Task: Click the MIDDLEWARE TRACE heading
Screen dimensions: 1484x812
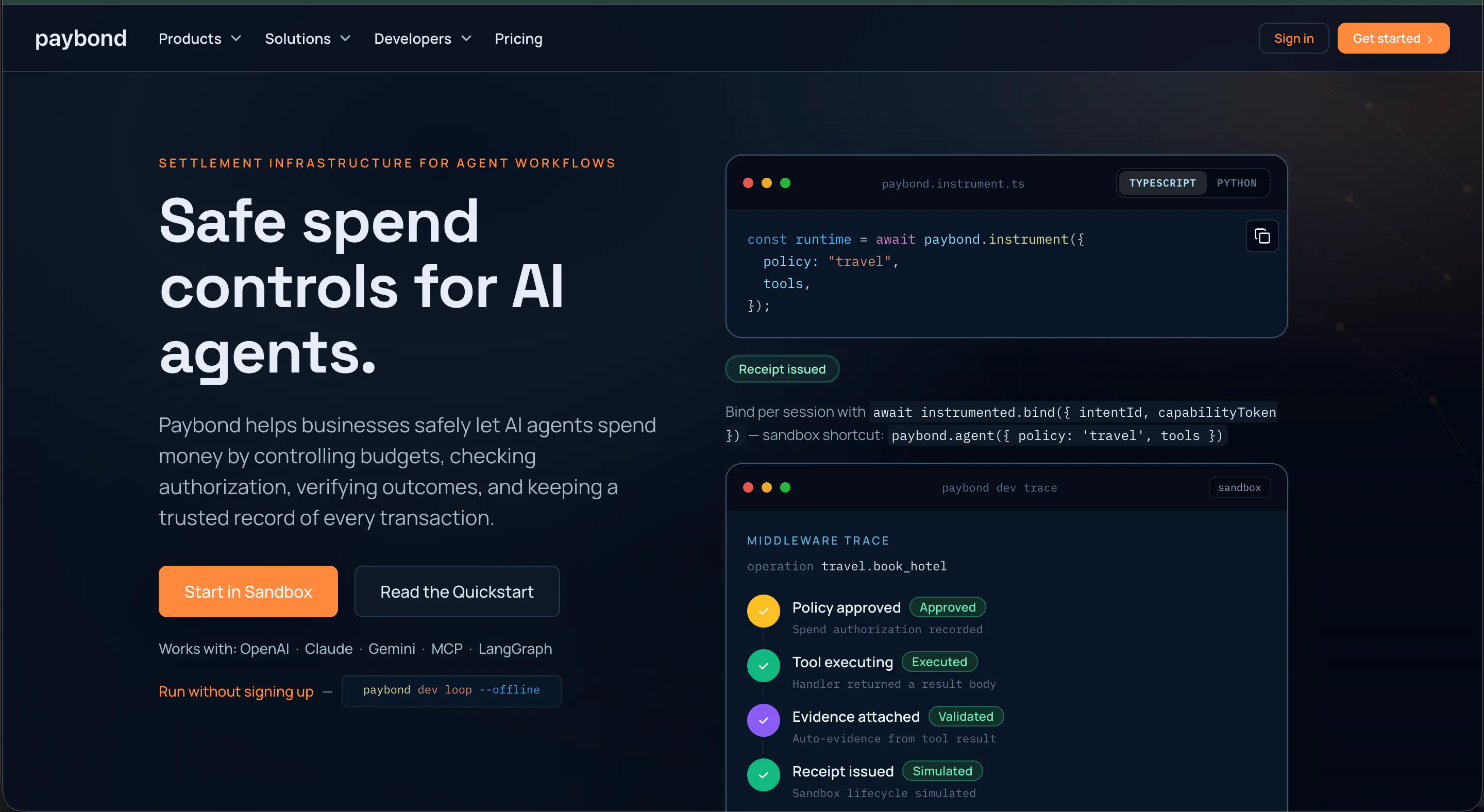Action: (x=818, y=541)
